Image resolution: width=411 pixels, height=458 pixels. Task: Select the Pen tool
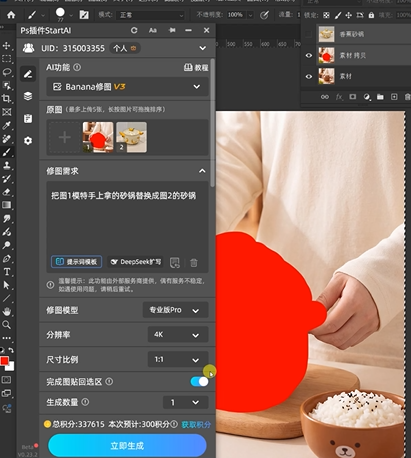(6, 258)
